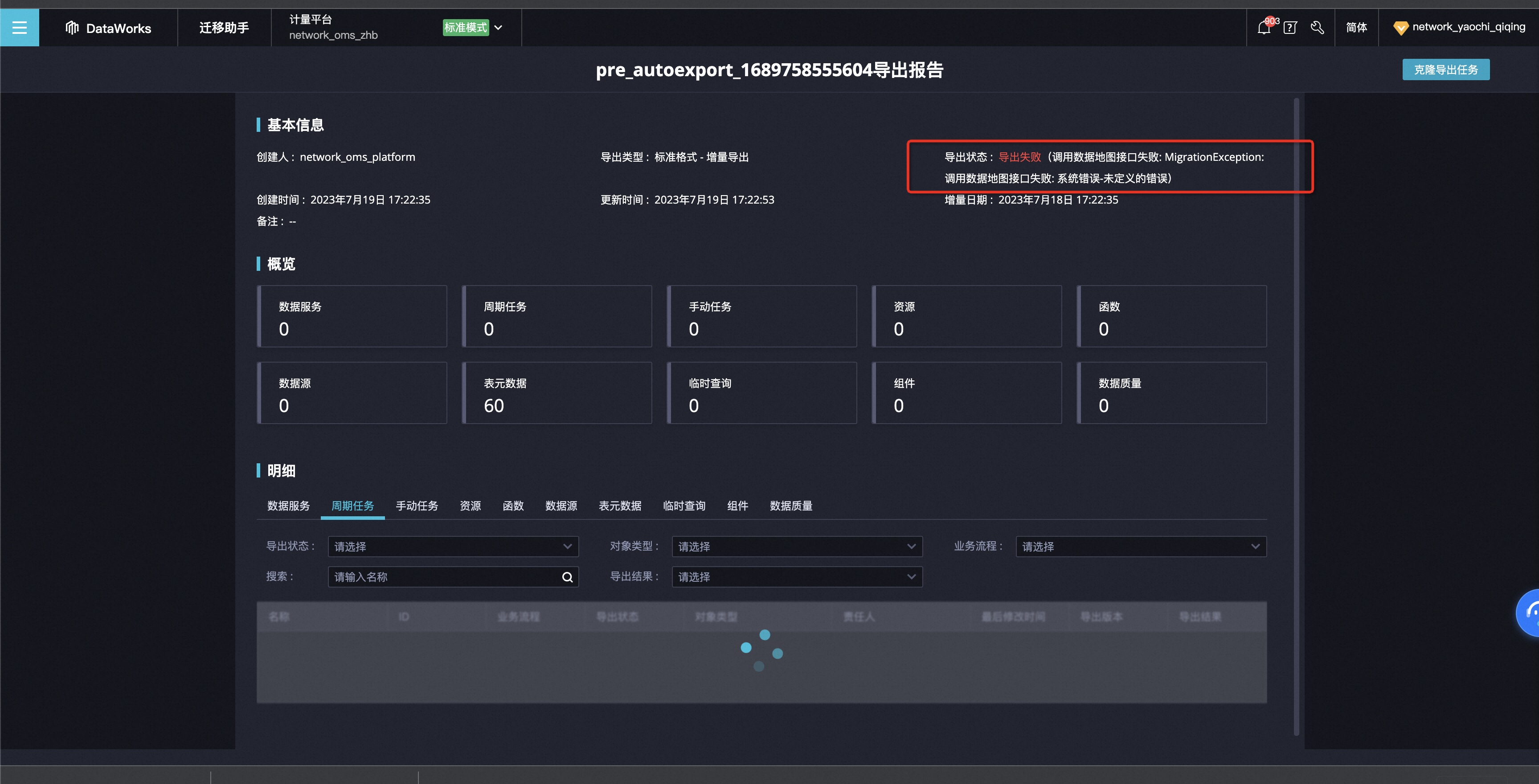Expand the 标准模式 workspace dropdown

point(498,28)
